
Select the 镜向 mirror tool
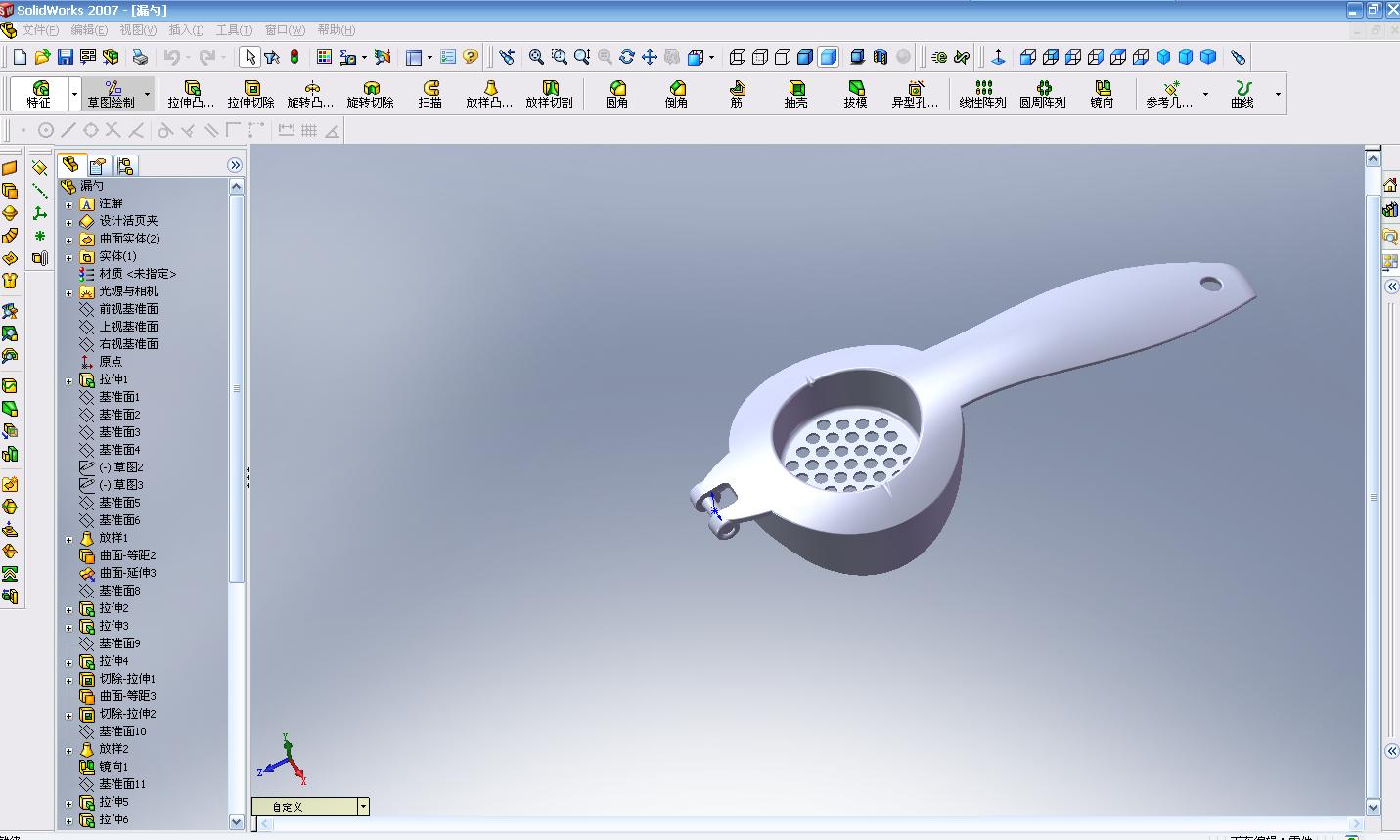point(1103,94)
